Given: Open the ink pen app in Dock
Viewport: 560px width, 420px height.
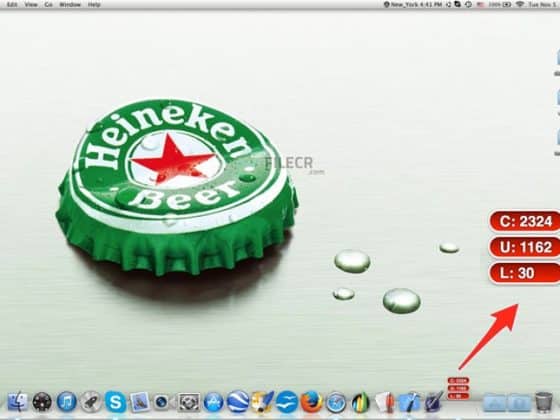Looking at the screenshot, I should 434,402.
